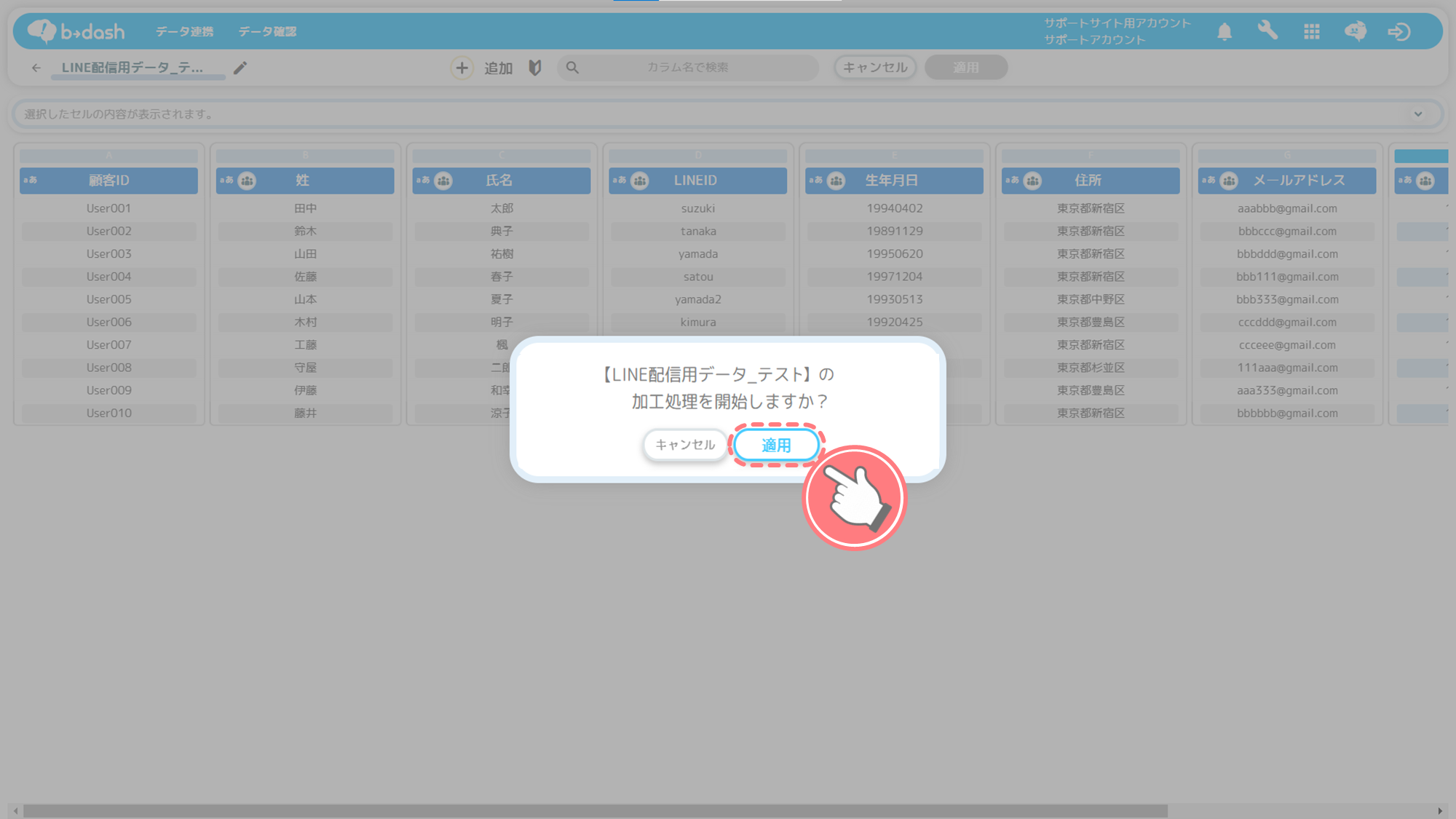Click the people icon in 姓 column header
The width and height of the screenshot is (1456, 819).
[x=248, y=181]
